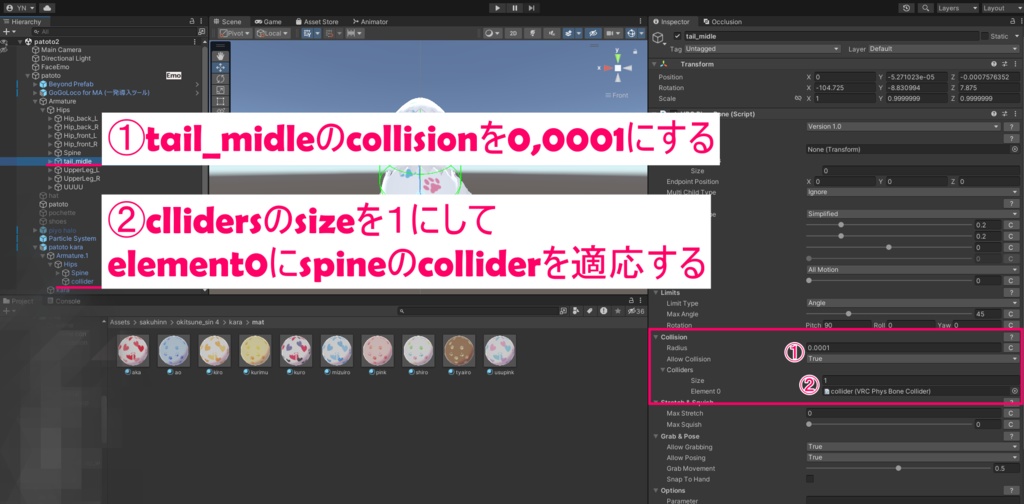Open the Layout dropdown
The image size is (1024, 504).
1002,8
